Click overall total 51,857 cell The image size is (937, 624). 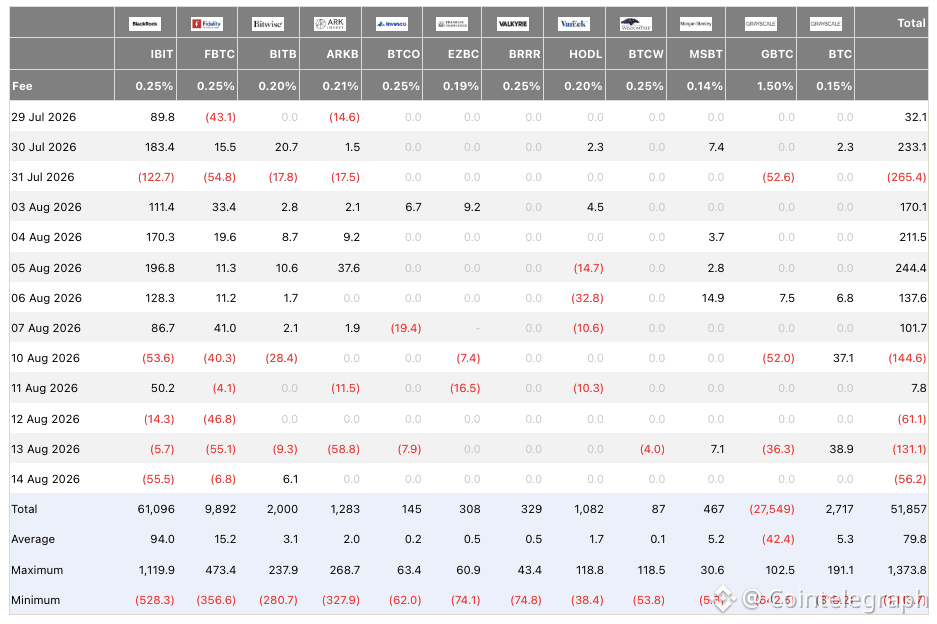pyautogui.click(x=908, y=509)
